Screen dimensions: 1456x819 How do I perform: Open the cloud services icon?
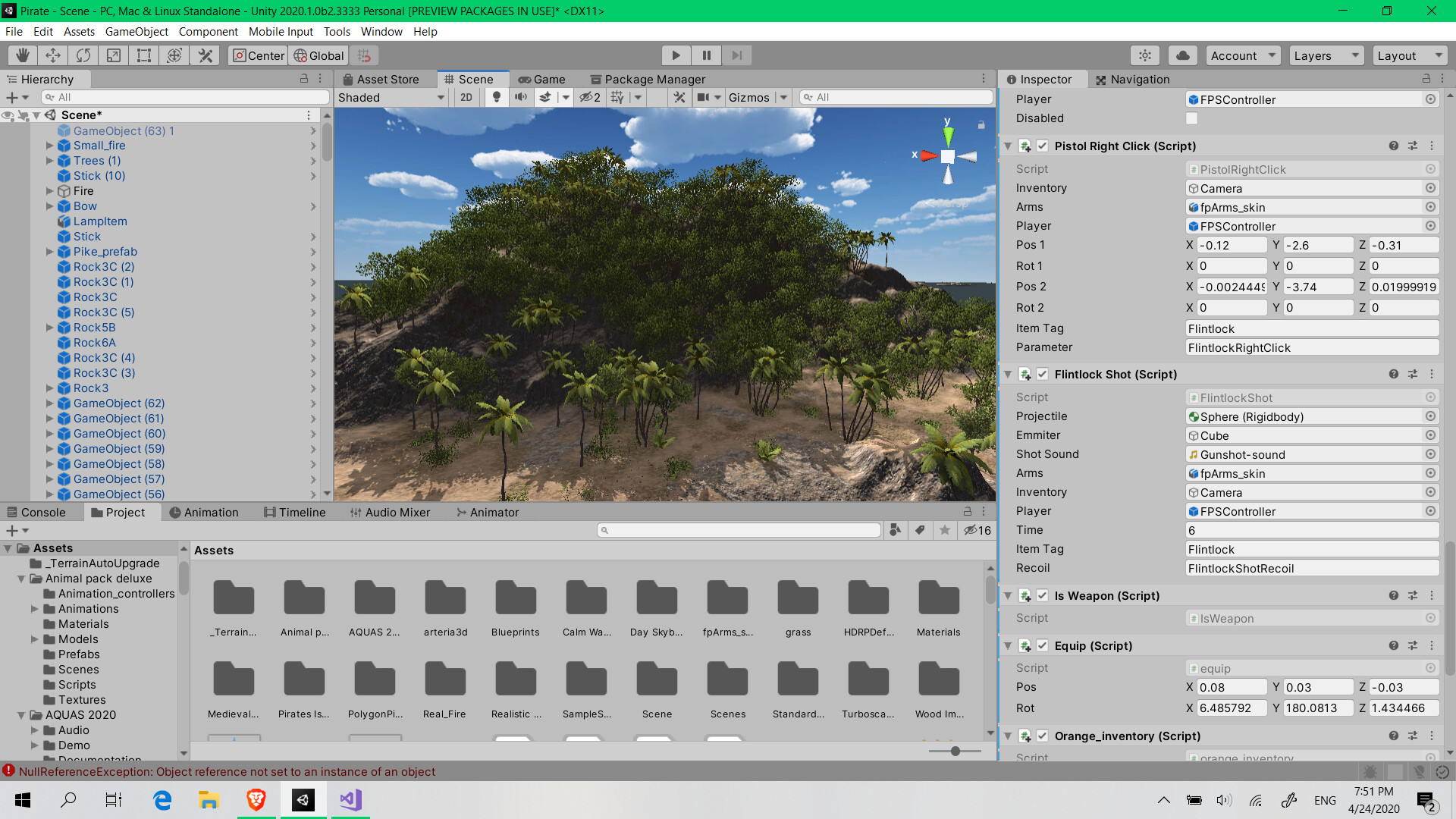coord(1182,55)
